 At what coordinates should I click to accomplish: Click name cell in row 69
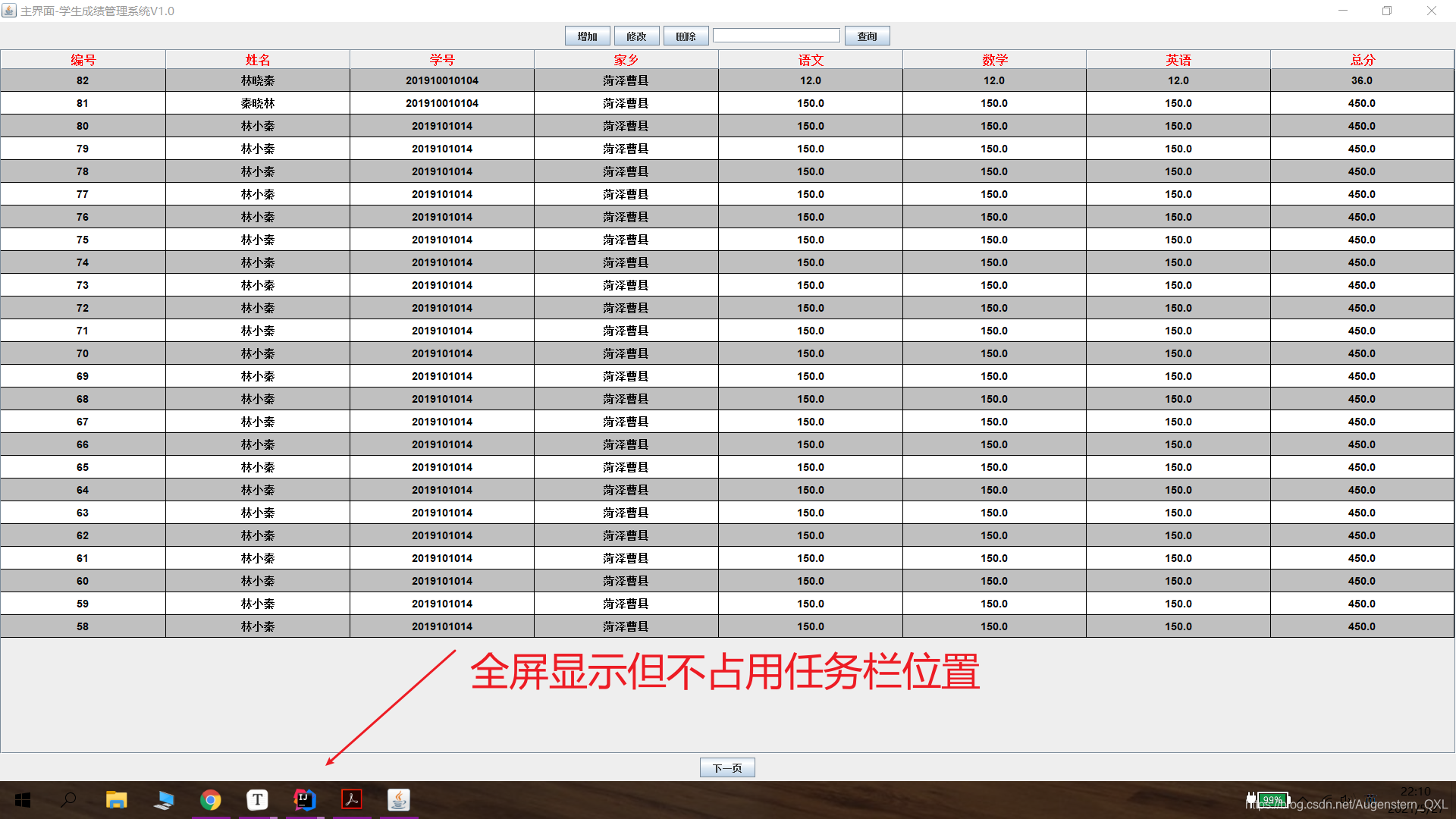point(258,376)
